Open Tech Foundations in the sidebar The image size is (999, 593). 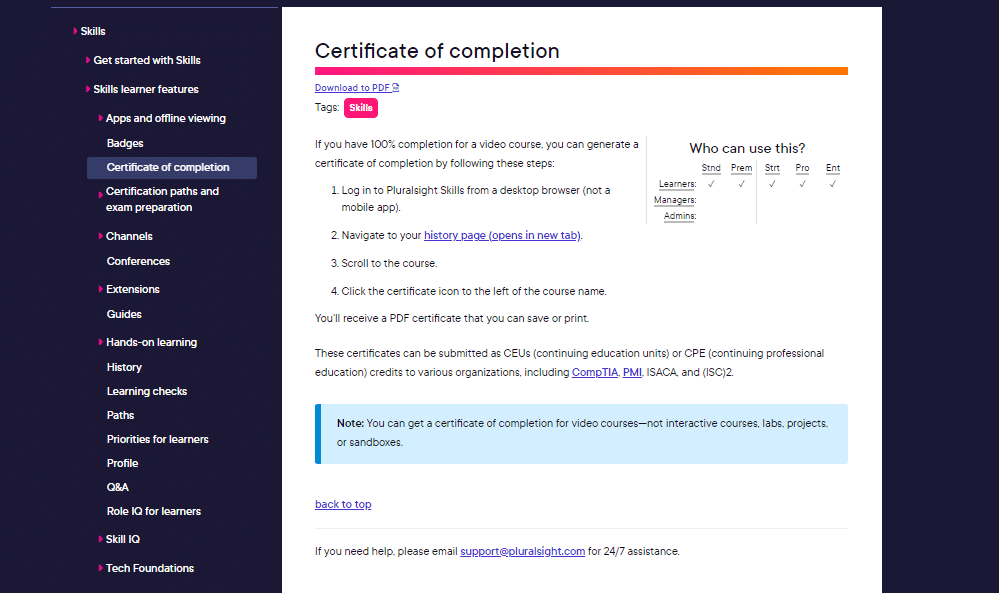pos(150,568)
